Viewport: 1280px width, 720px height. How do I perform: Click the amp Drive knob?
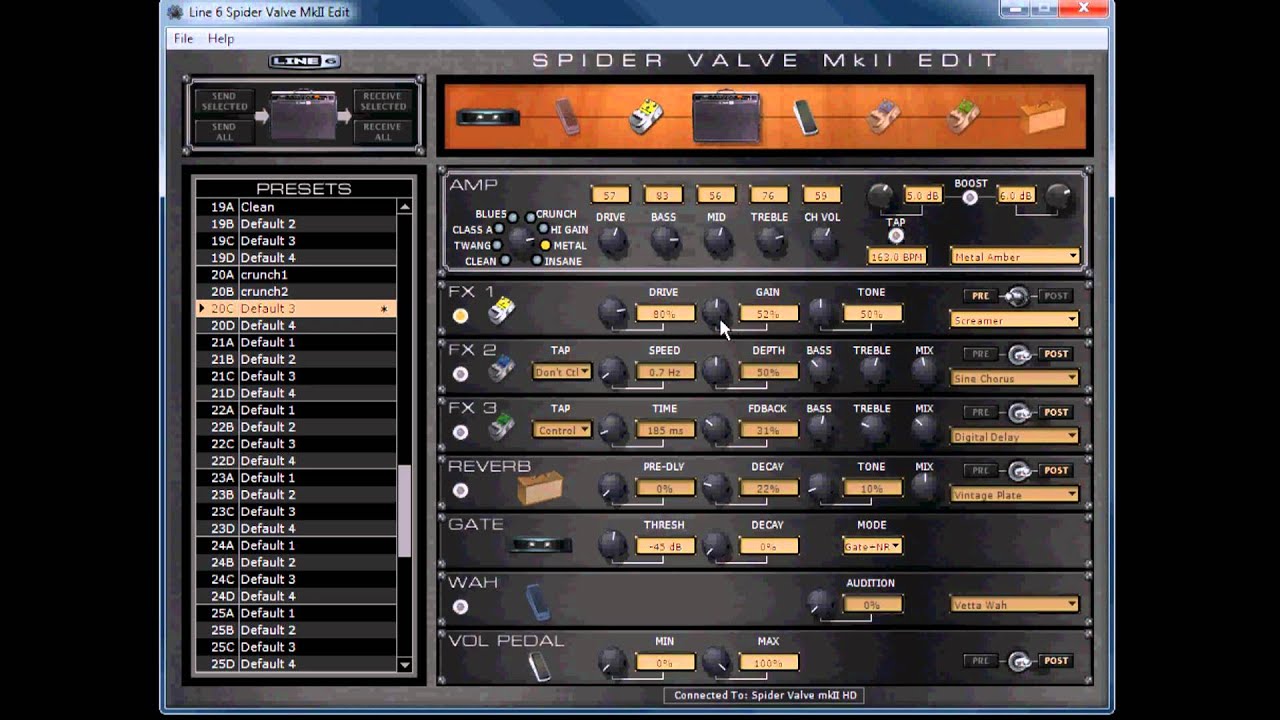[612, 241]
